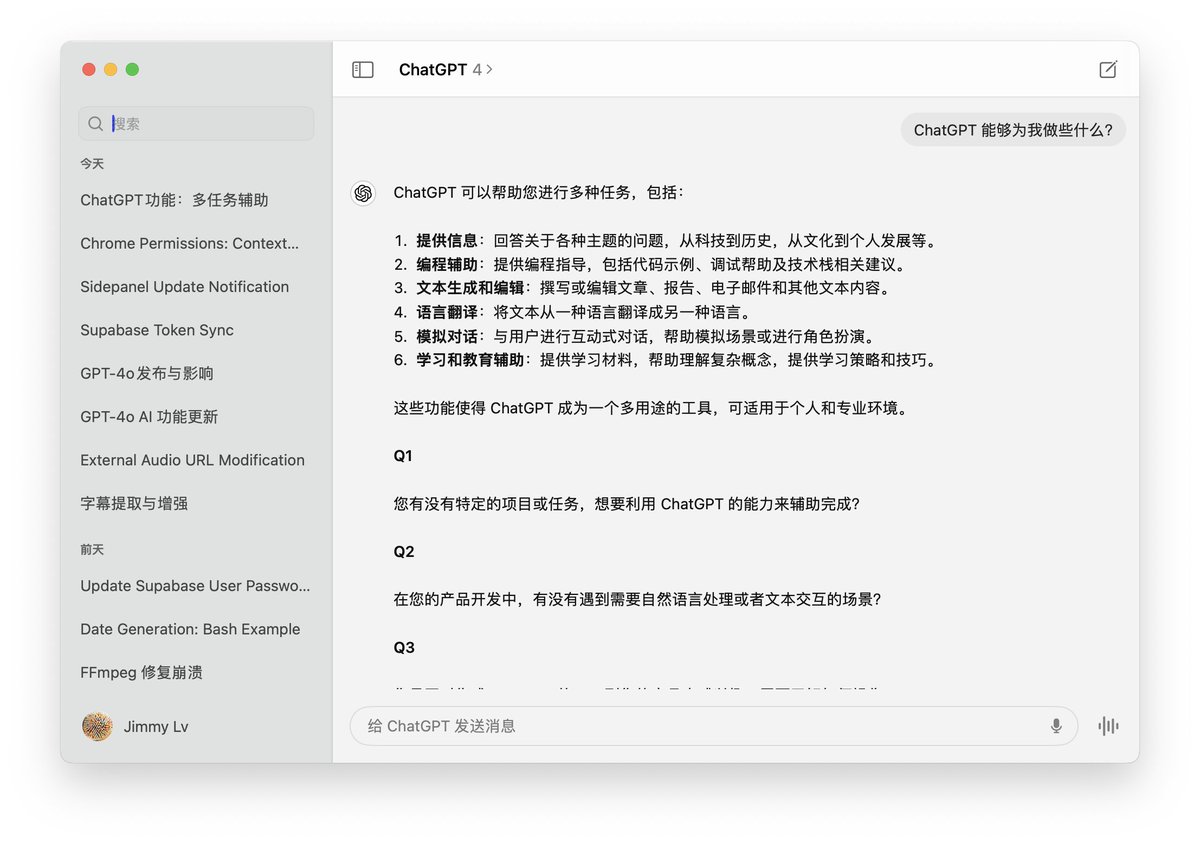
Task: Click the Jimmy Lv account name
Action: (156, 727)
